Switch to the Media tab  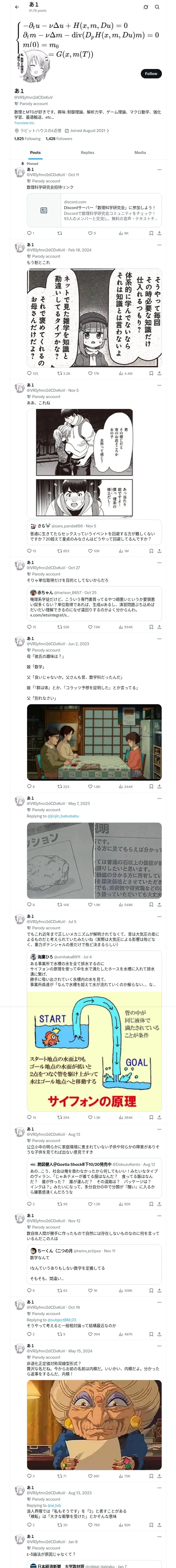click(140, 152)
